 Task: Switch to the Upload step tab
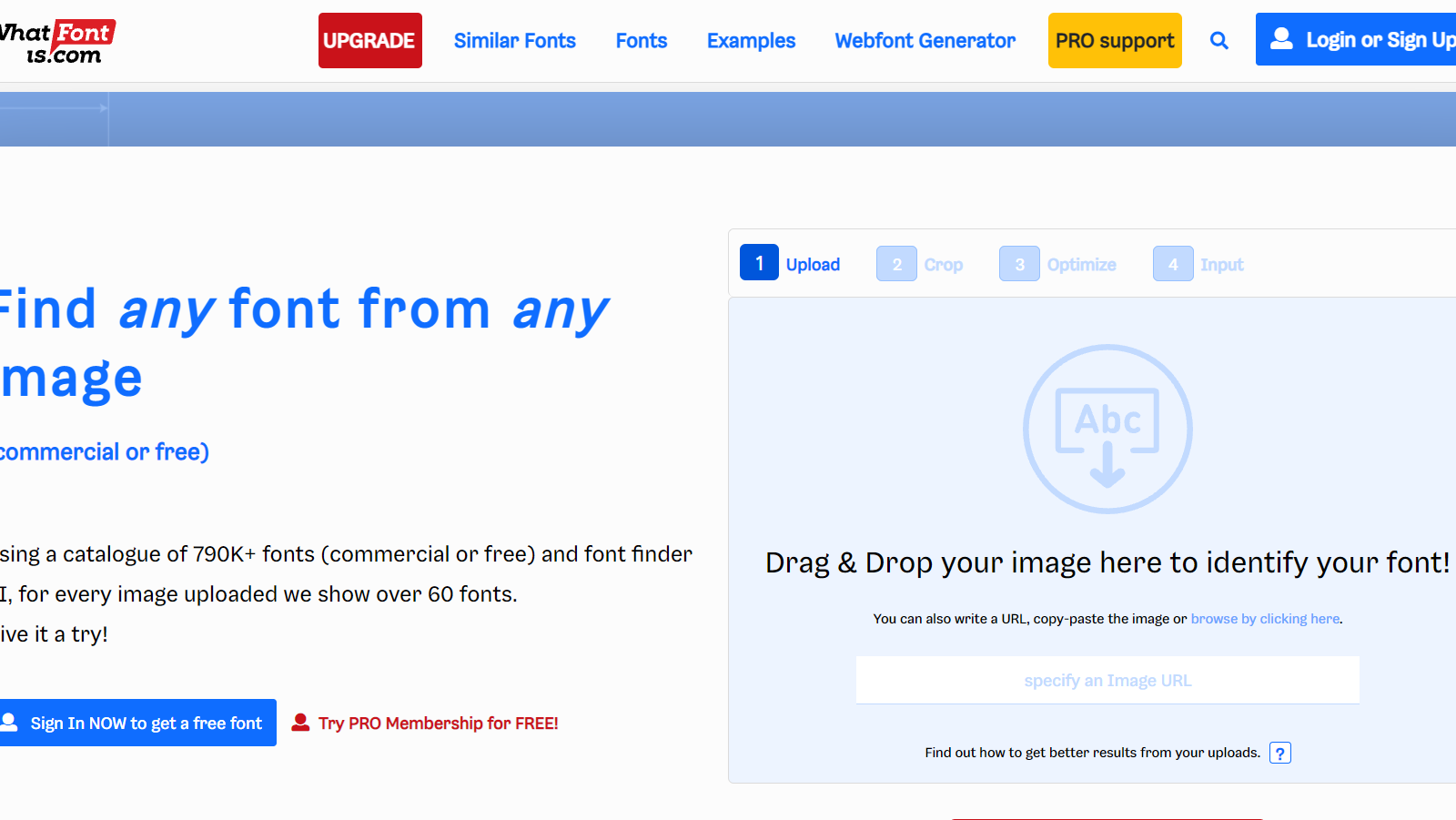click(813, 265)
